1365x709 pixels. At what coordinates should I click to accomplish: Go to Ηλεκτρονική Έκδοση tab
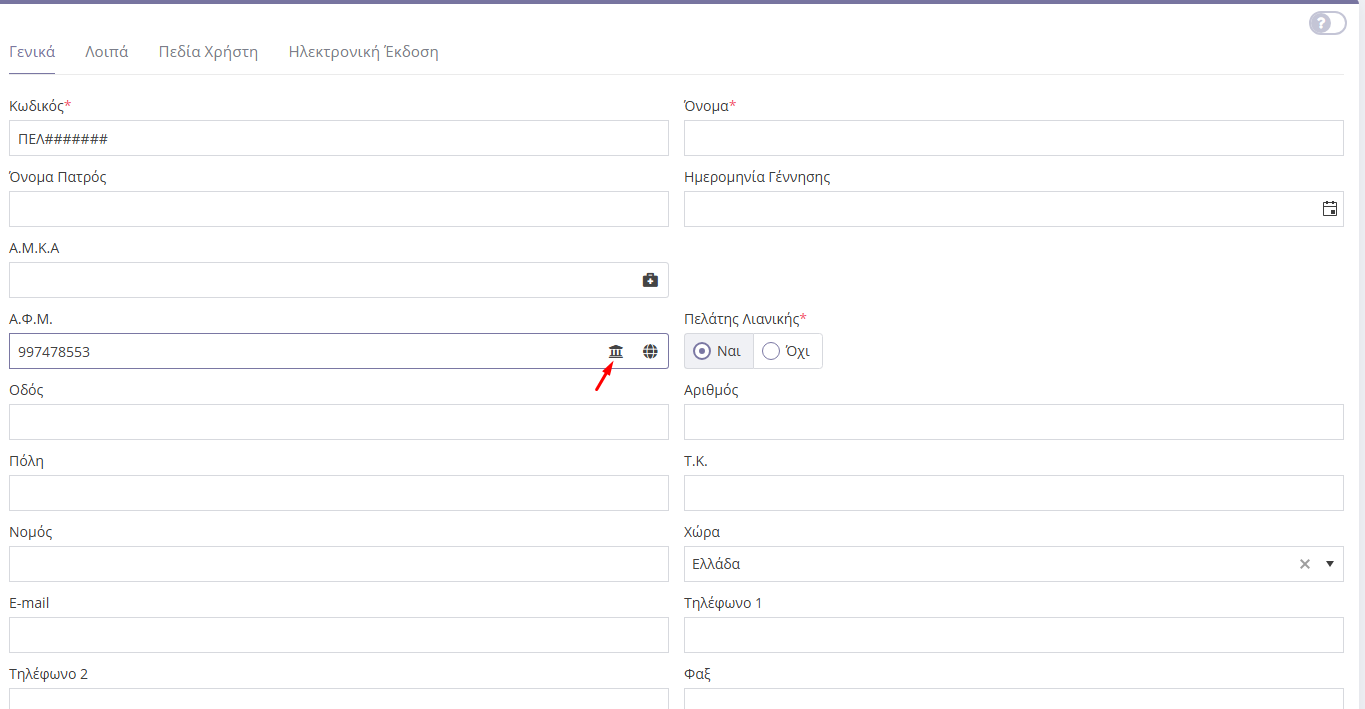coord(363,52)
